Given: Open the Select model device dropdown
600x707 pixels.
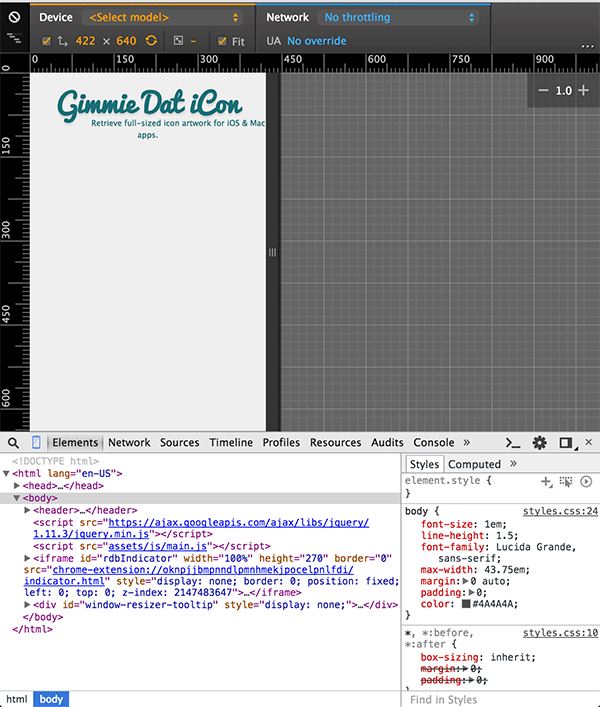Looking at the screenshot, I should (x=164, y=17).
